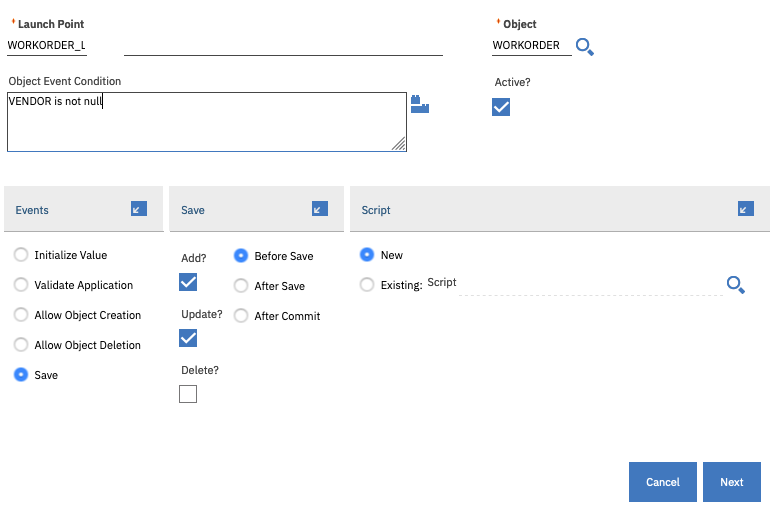This screenshot has height=516, width=782.
Task: Uncheck the Active? checkbox
Action: pos(501,107)
